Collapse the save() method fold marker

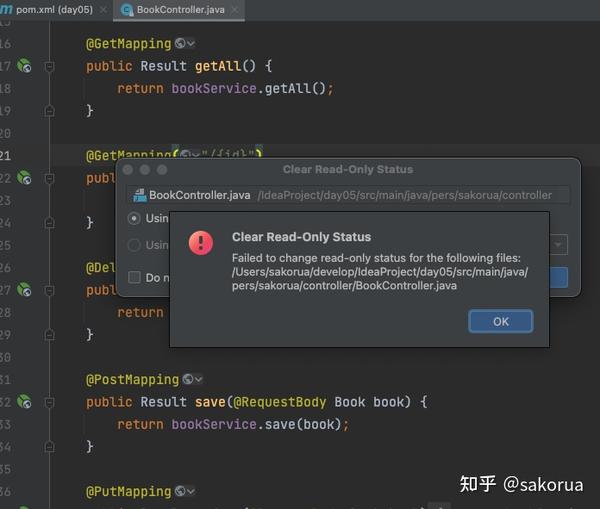50,402
